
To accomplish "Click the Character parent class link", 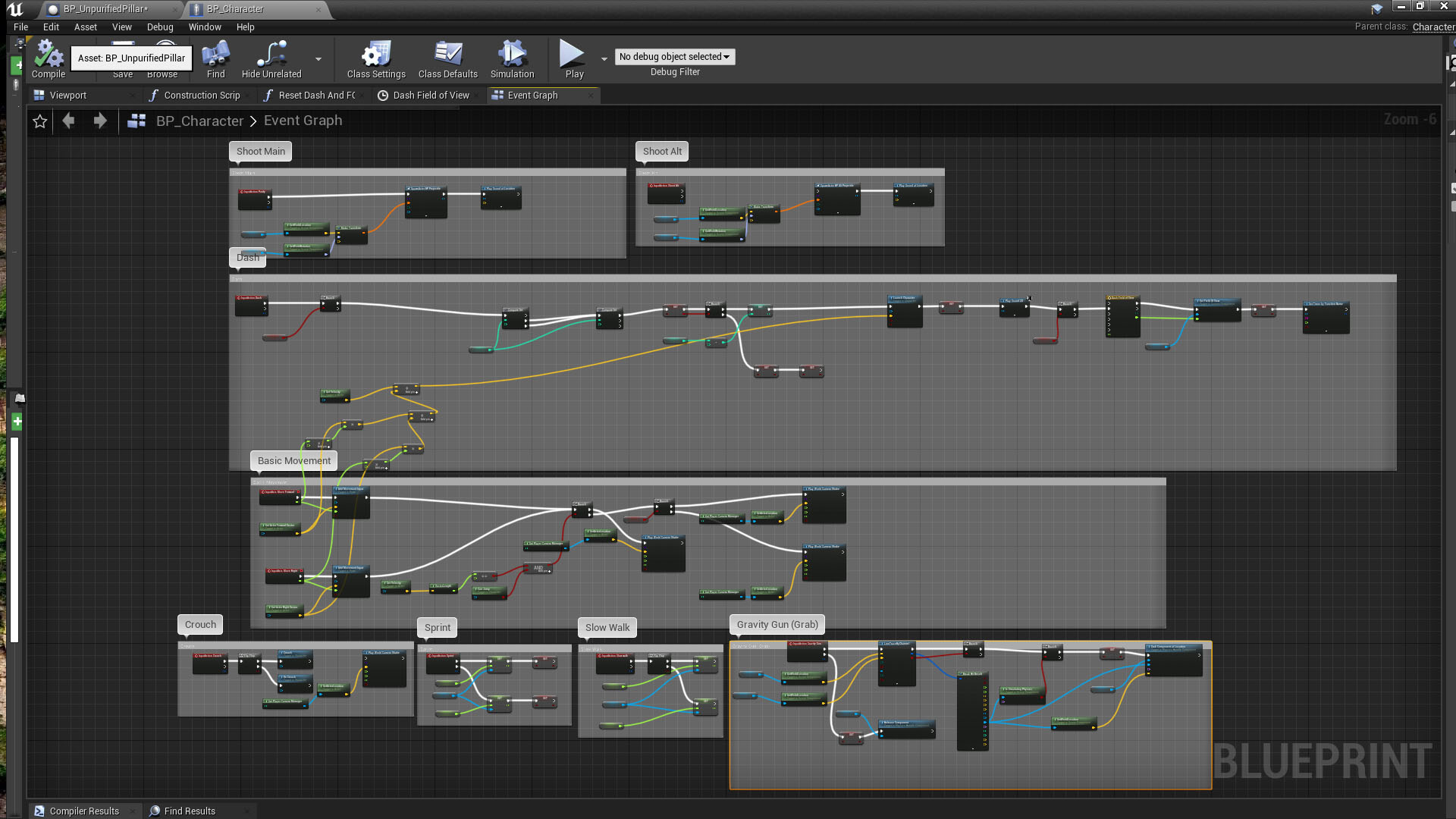I will 1432,27.
